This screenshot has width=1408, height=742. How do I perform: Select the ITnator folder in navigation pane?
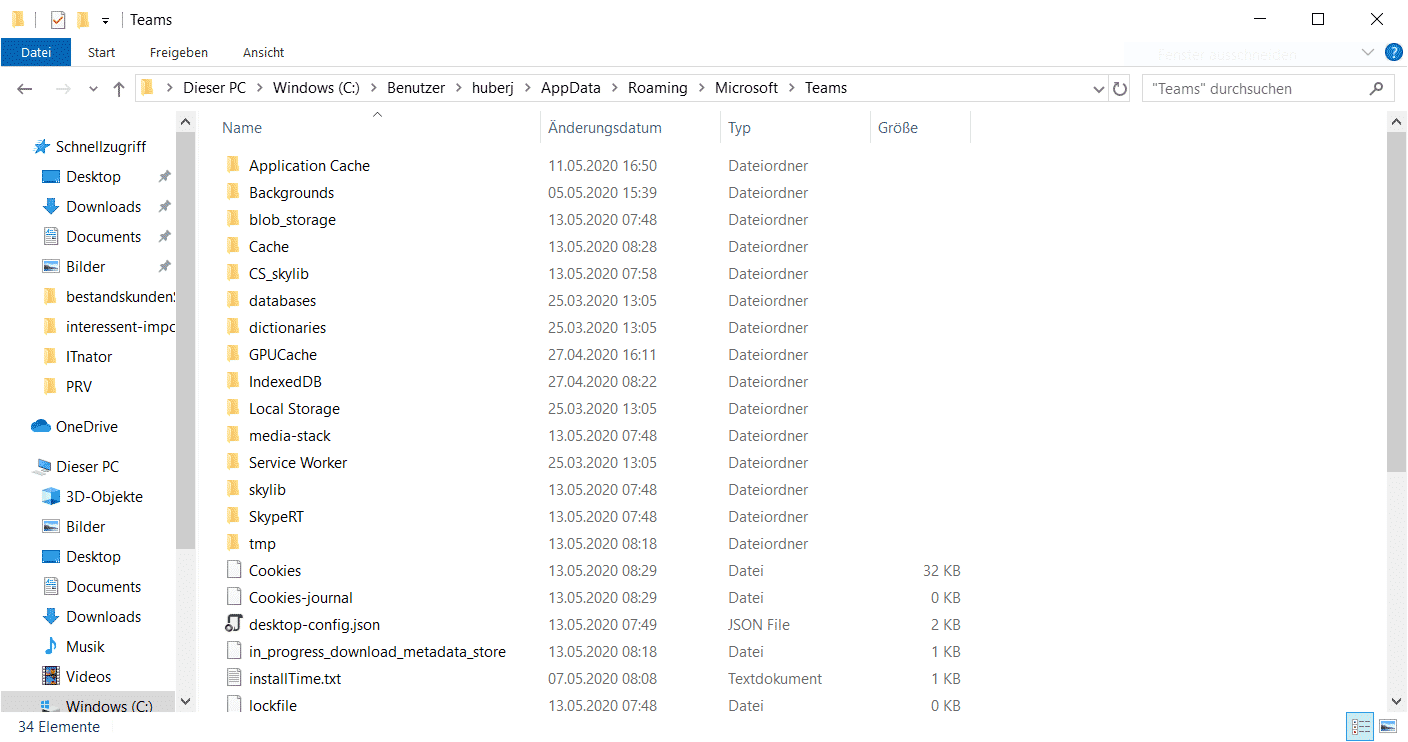tap(89, 357)
